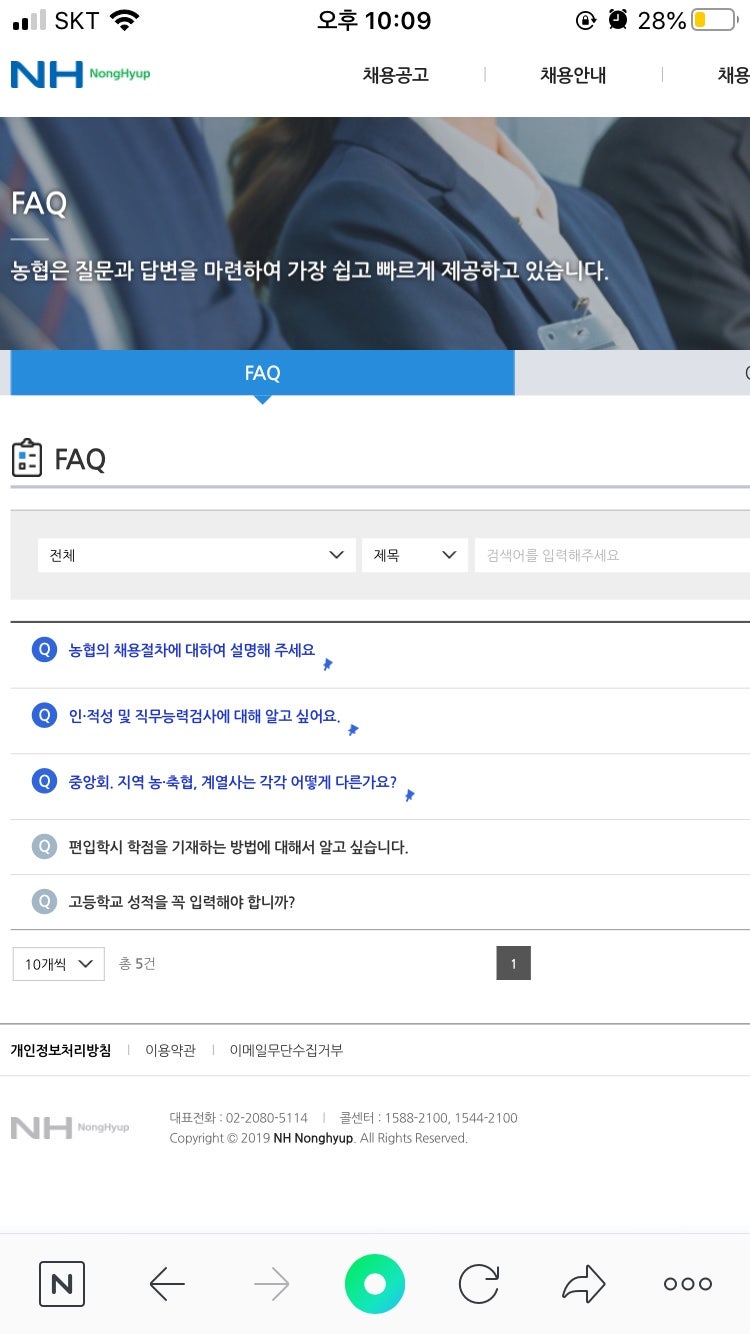Tap the Q icon beside 농협의 채용절차 question

coord(44,650)
